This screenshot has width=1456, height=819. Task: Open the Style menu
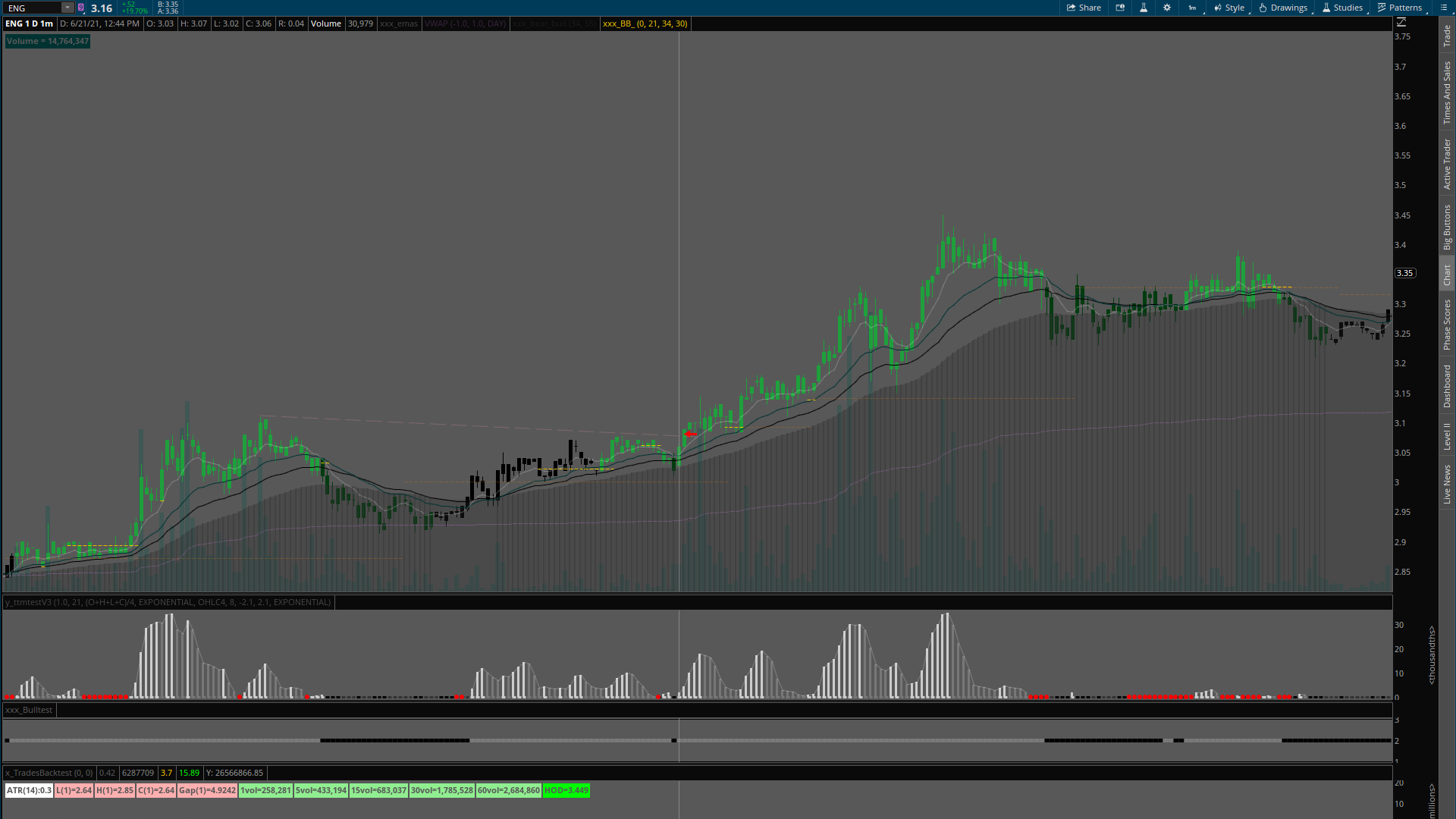[x=1229, y=8]
